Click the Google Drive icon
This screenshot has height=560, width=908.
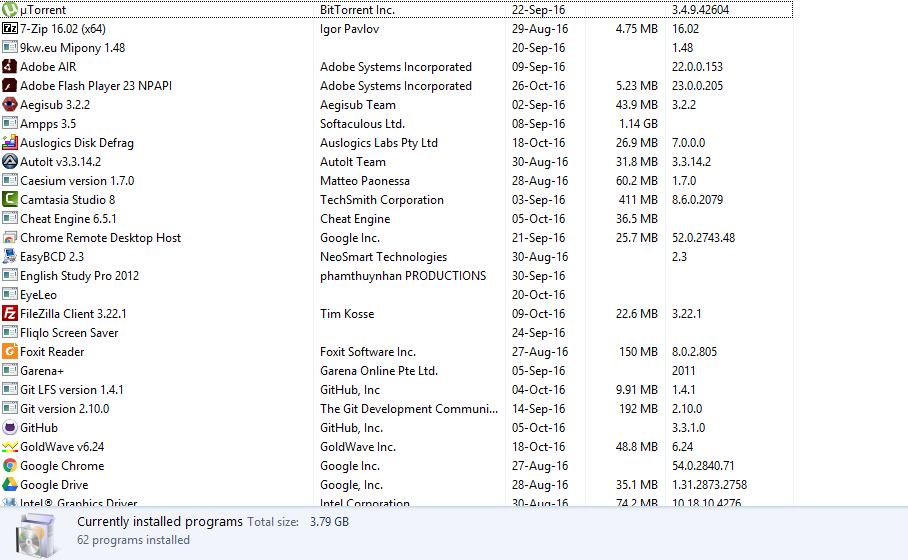[x=10, y=485]
